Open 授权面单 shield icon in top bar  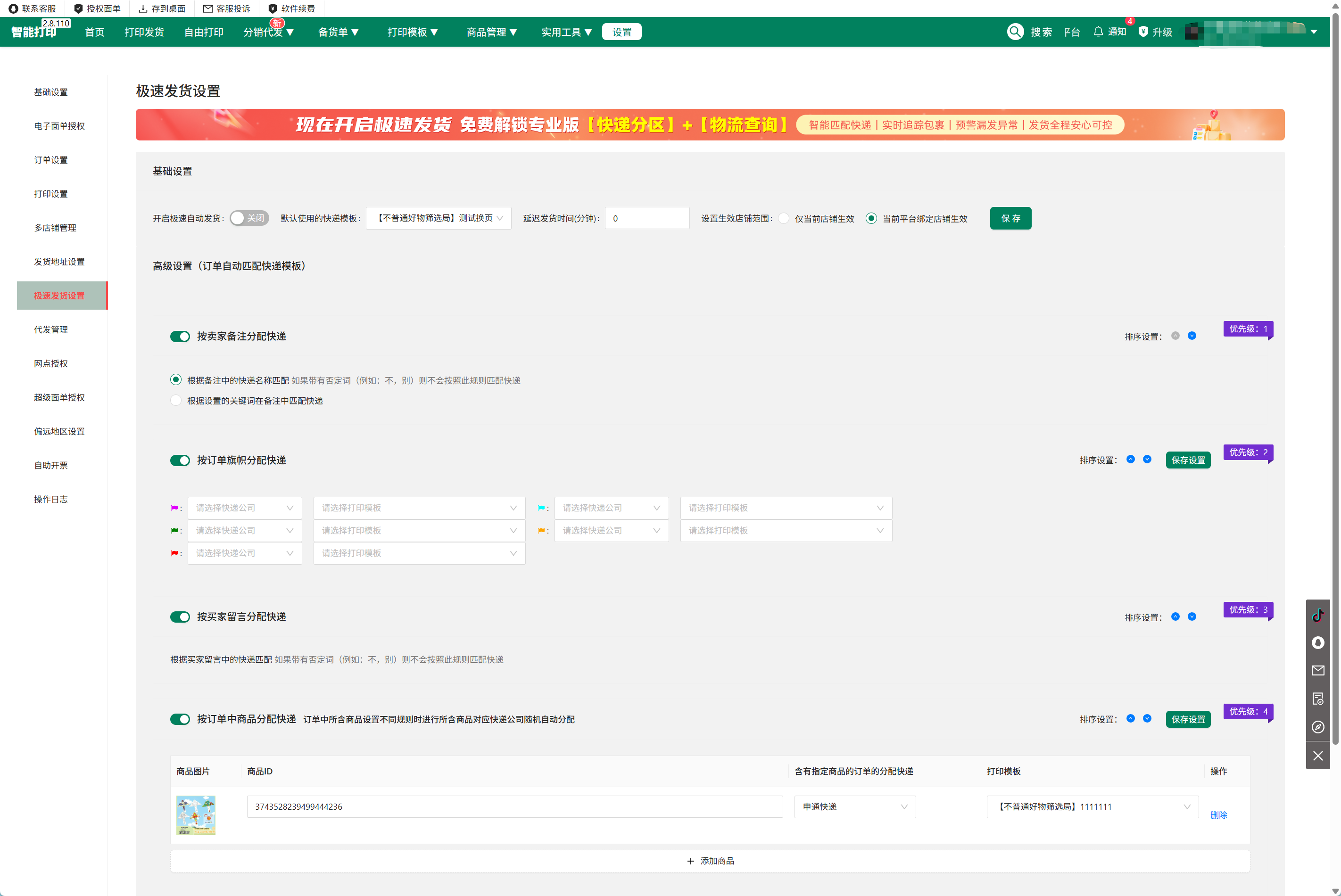(x=79, y=8)
